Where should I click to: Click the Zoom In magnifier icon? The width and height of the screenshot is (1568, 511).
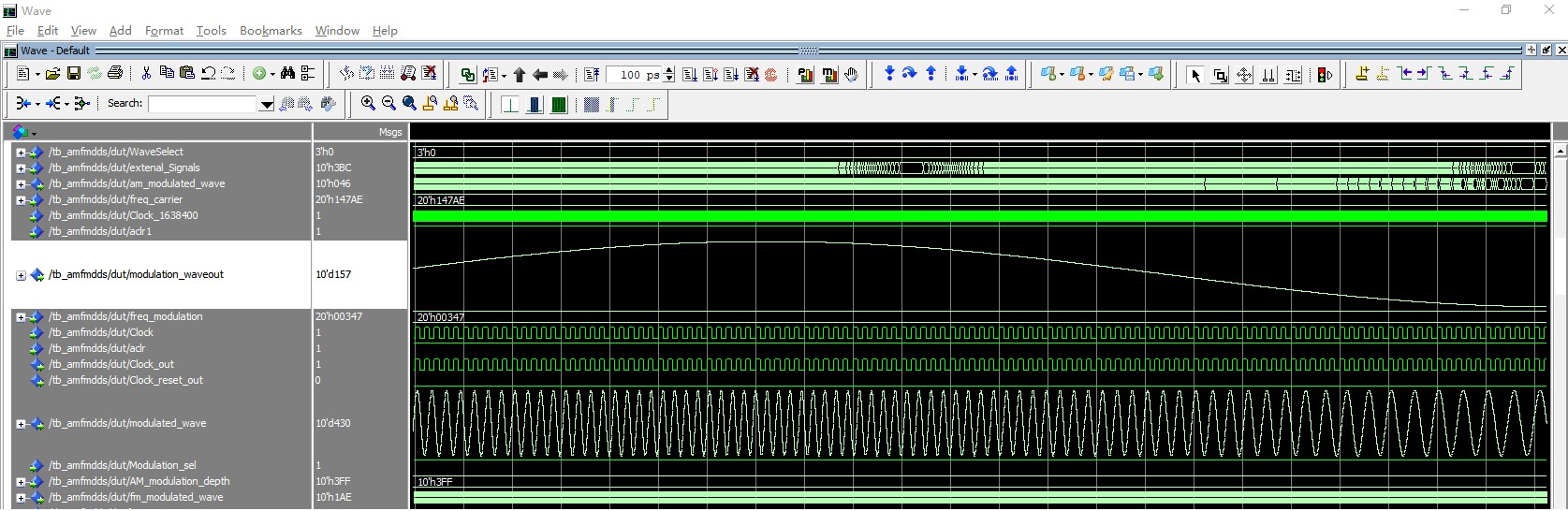pos(368,104)
